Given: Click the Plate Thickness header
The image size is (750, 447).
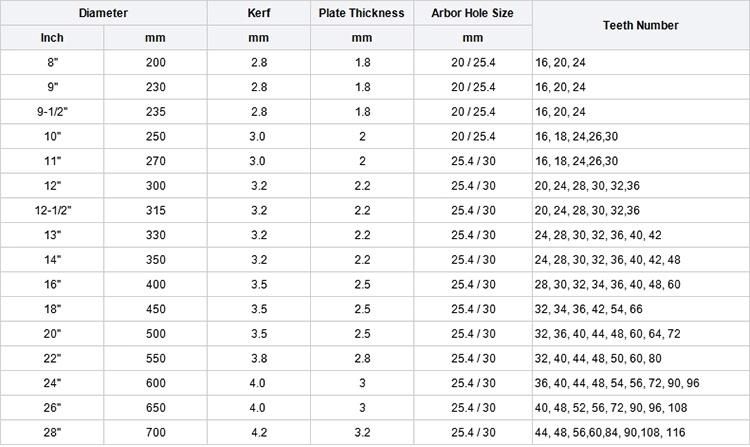Looking at the screenshot, I should click(x=362, y=13).
